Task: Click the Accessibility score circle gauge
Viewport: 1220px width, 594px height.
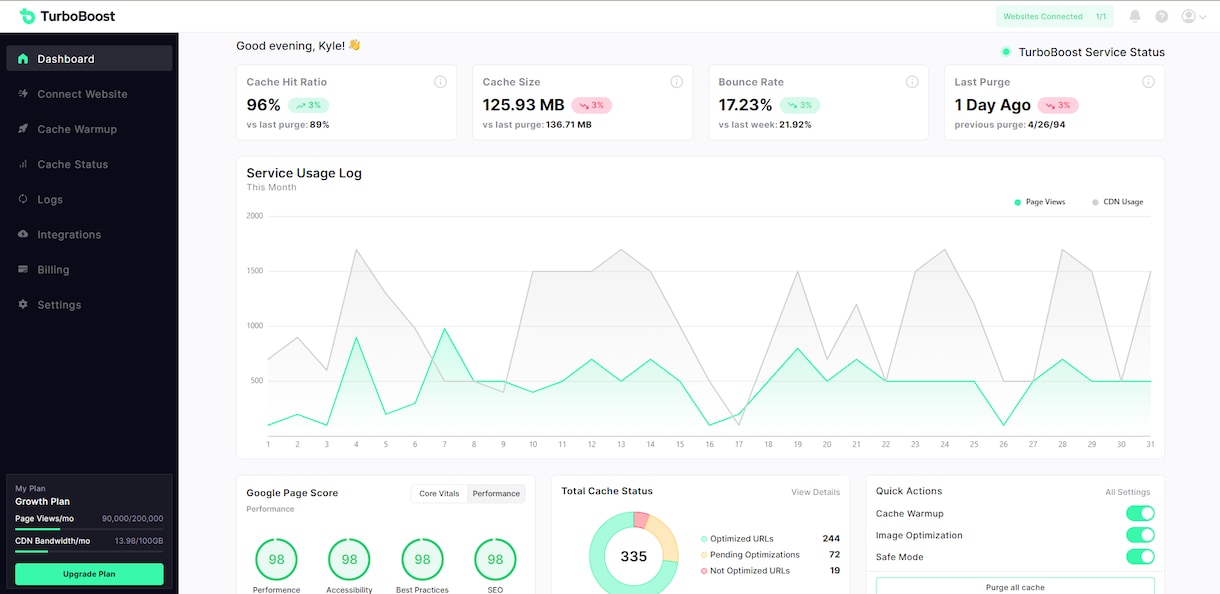Action: [x=349, y=559]
